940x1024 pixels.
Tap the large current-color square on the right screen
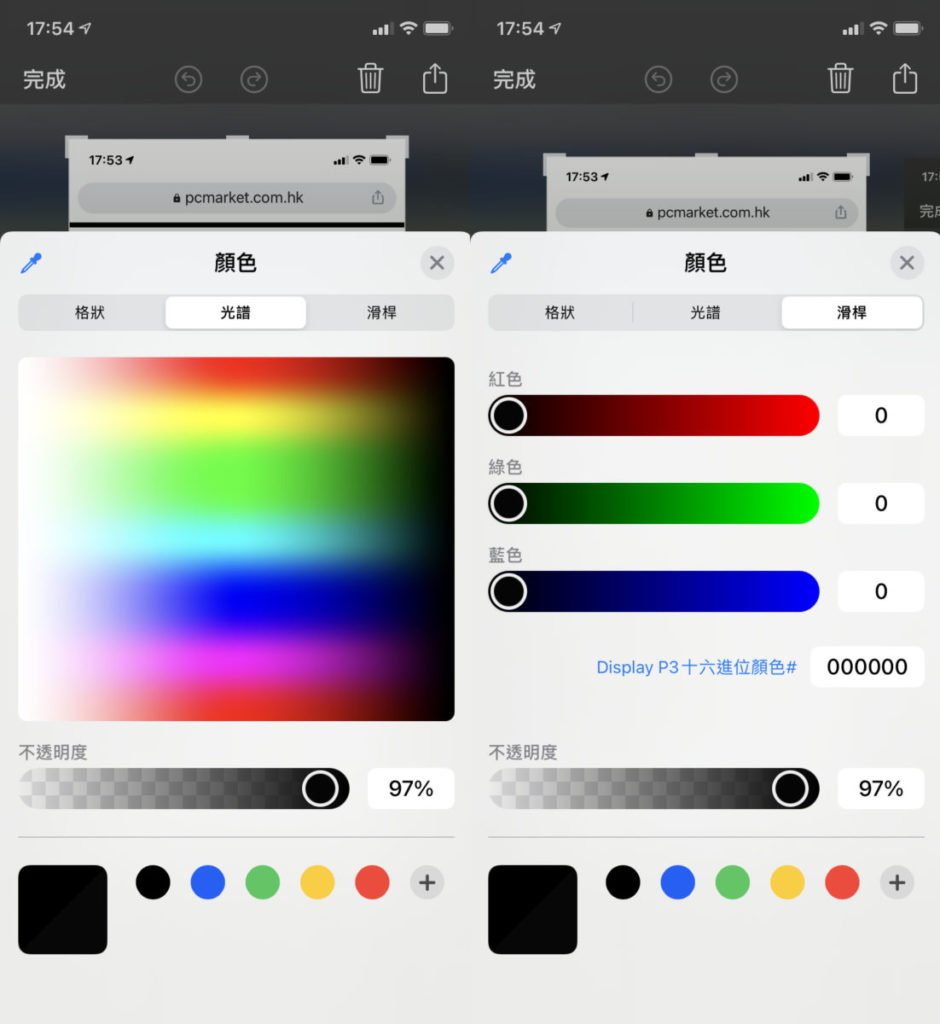[532, 910]
